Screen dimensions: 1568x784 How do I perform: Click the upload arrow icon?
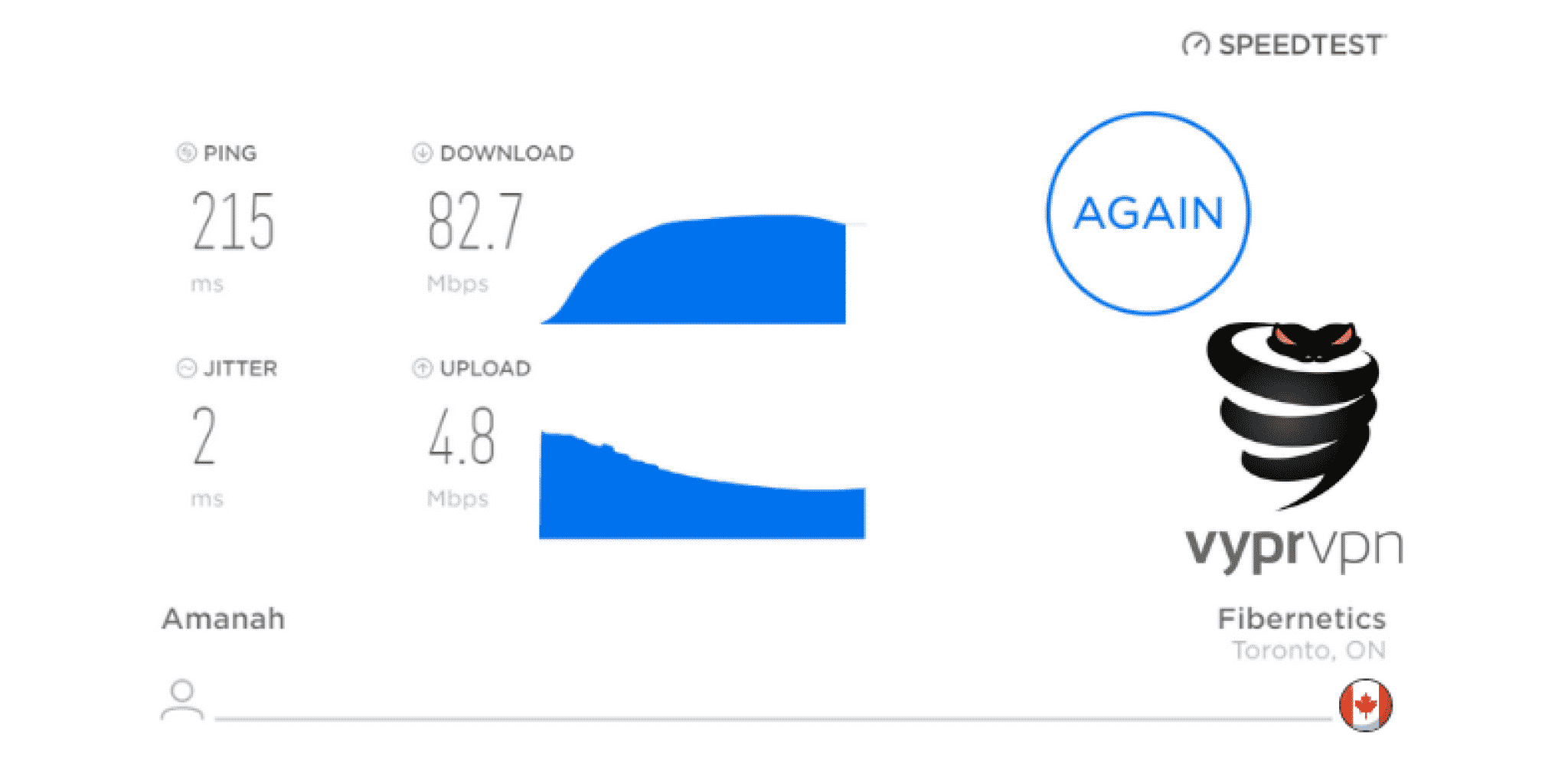422,368
